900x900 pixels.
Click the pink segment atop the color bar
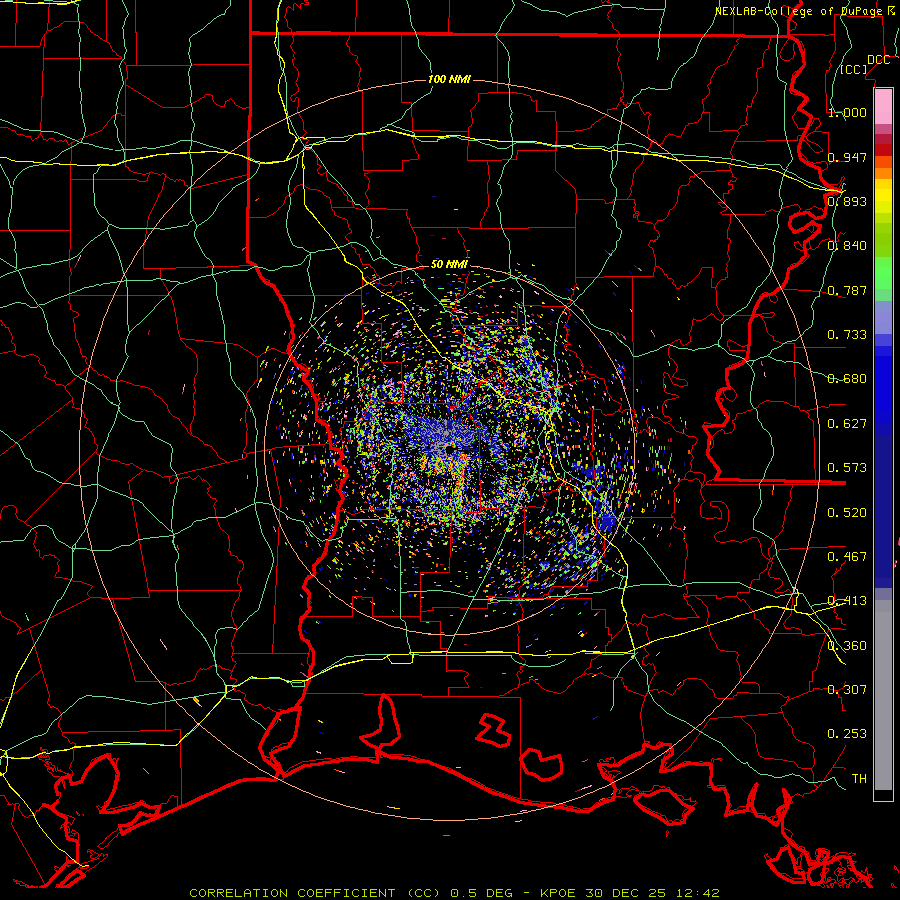tap(883, 106)
